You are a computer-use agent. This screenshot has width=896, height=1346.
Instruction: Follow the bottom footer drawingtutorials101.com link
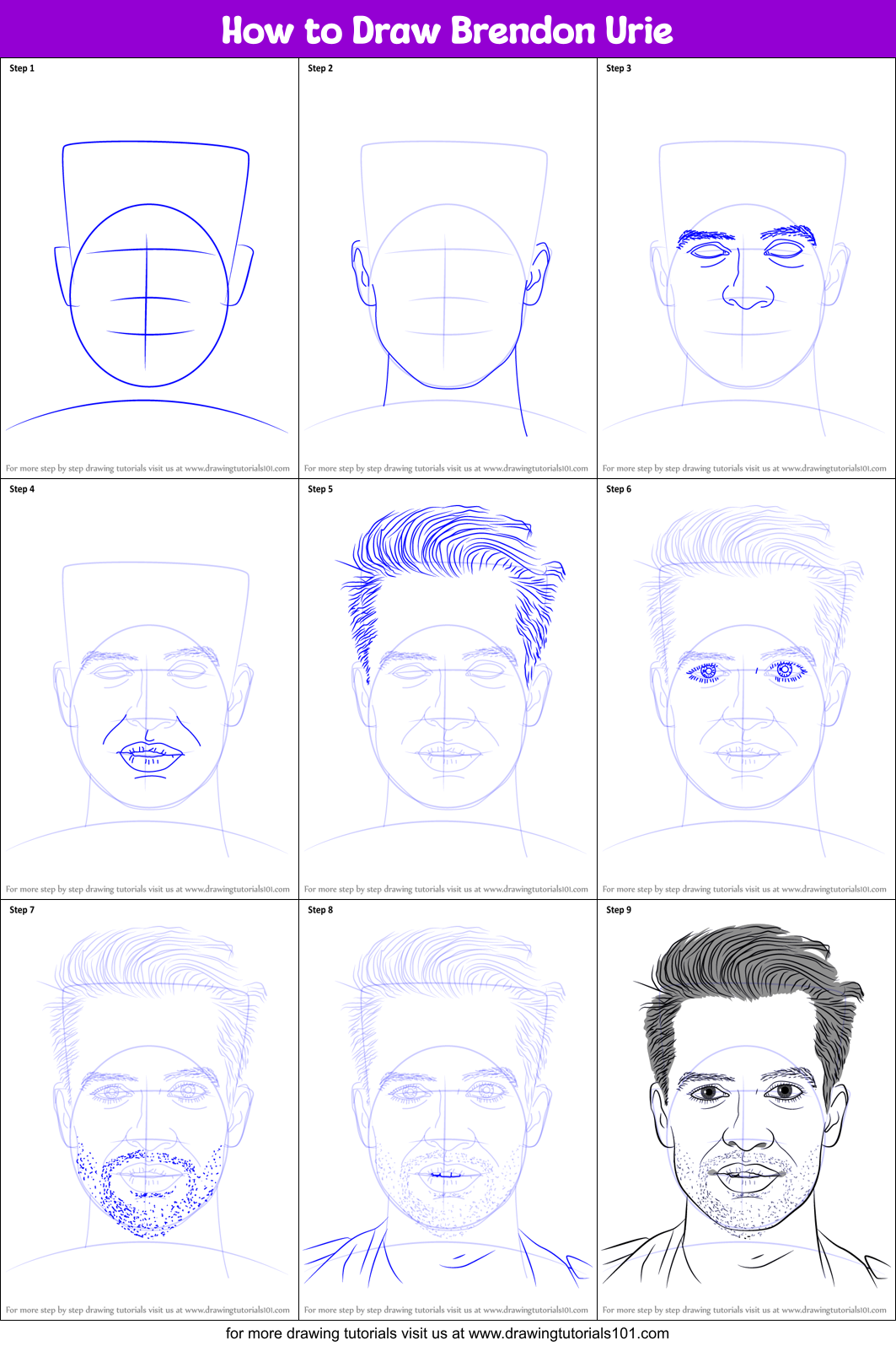[x=447, y=1333]
